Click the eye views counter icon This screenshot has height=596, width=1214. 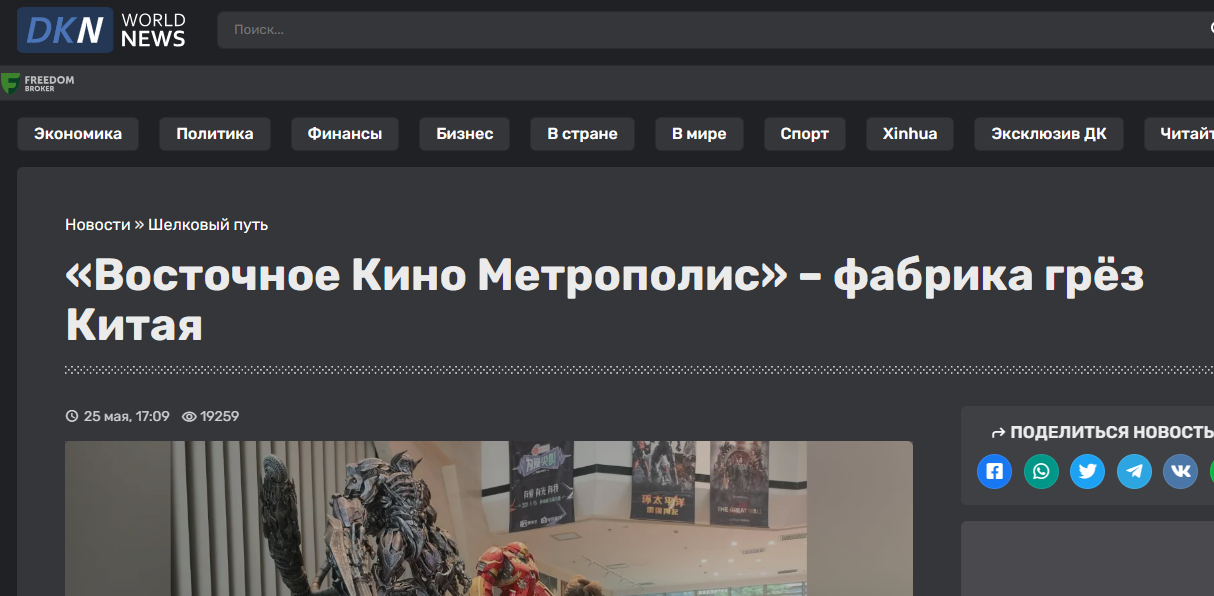tap(189, 416)
